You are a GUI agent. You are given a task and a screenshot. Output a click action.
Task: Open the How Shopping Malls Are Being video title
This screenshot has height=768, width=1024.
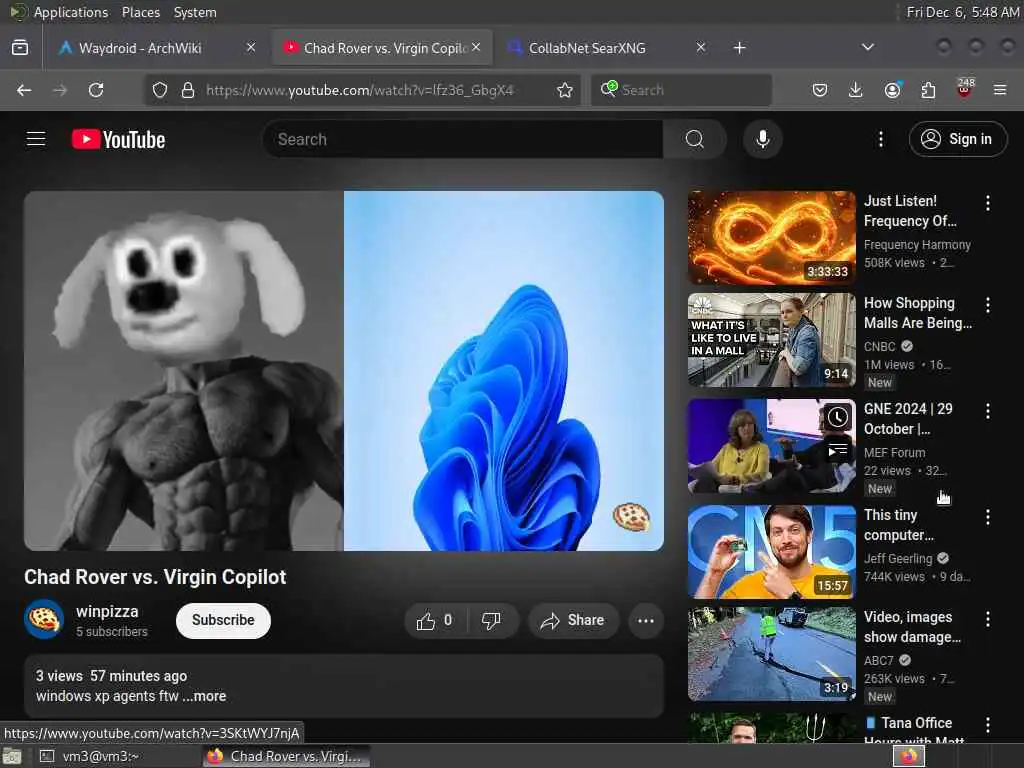pyautogui.click(x=918, y=313)
